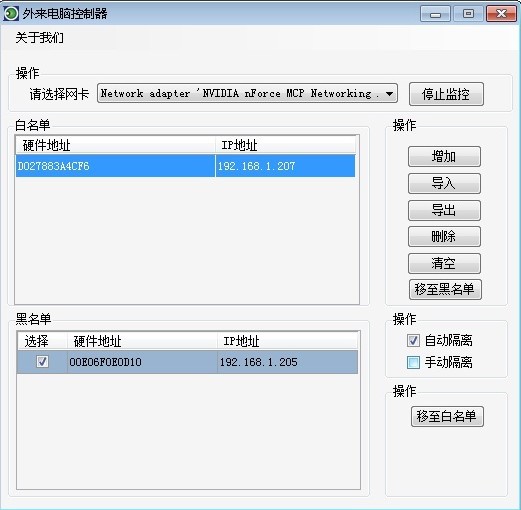Screen dimensions: 521x510
Task: Click the blacklist 选择 column header
Action: pos(42,341)
